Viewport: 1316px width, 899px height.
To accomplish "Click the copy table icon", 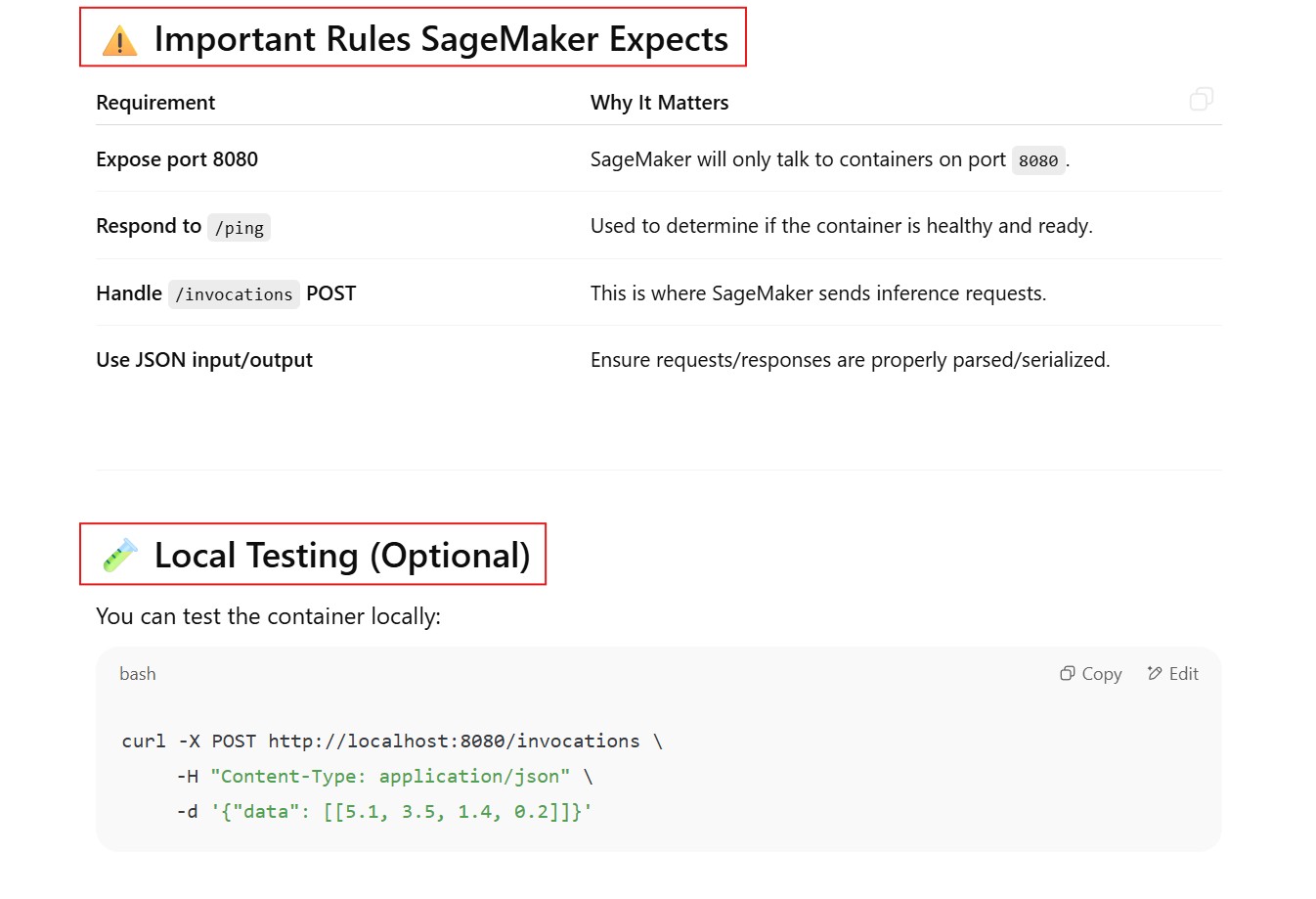I will [1201, 99].
